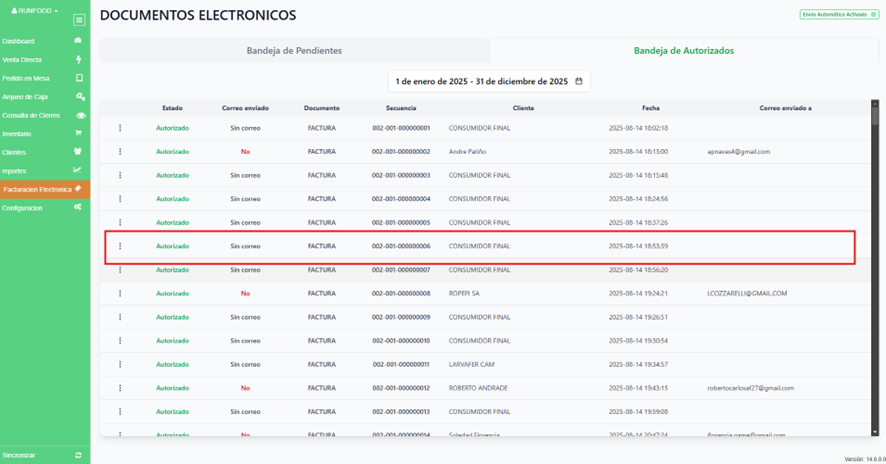Open options menu for invoice 002-001-000000004
The image size is (886, 464).
[x=120, y=199]
